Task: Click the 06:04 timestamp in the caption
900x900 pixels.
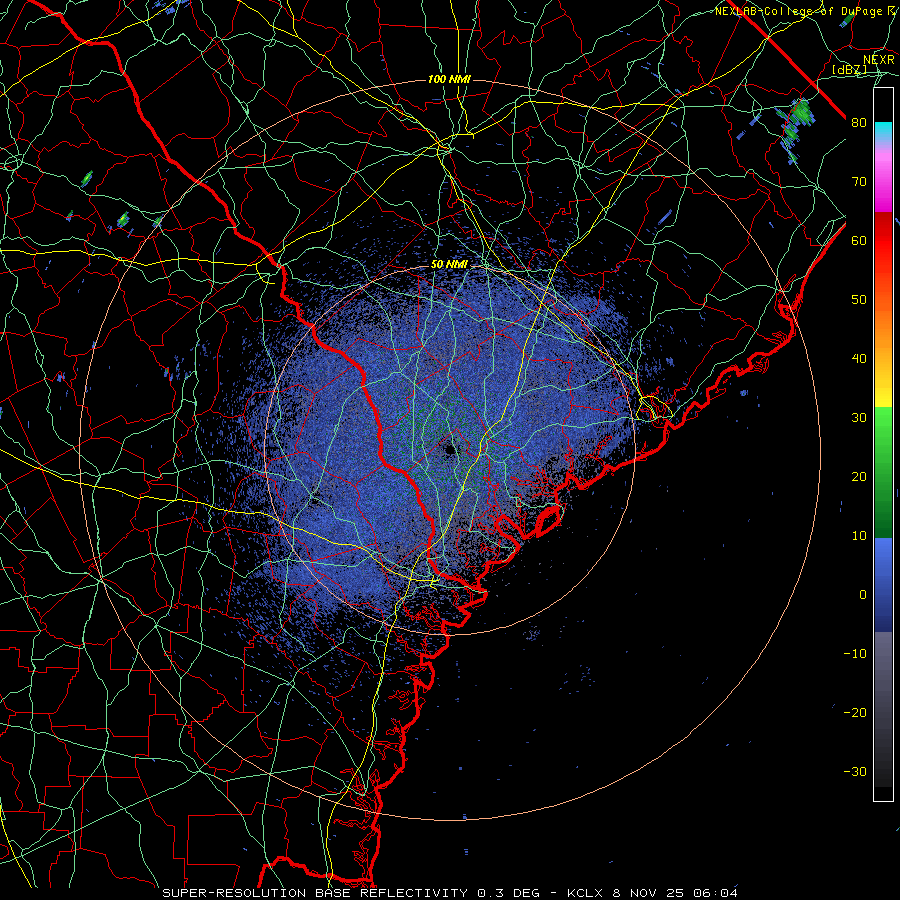Action: 717,893
